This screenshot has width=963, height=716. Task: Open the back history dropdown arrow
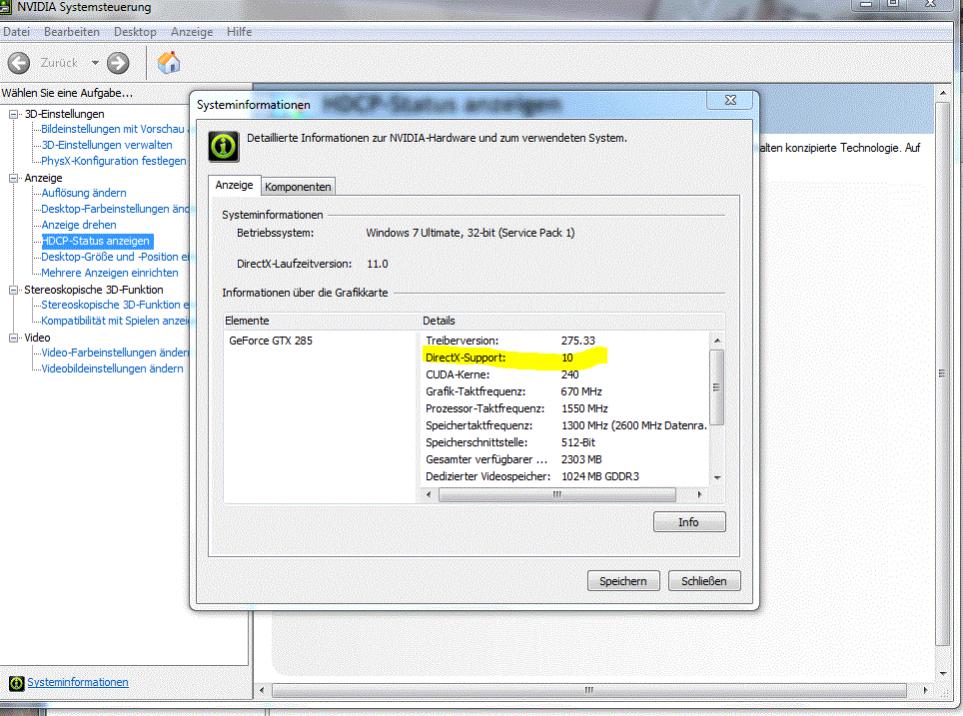point(95,63)
